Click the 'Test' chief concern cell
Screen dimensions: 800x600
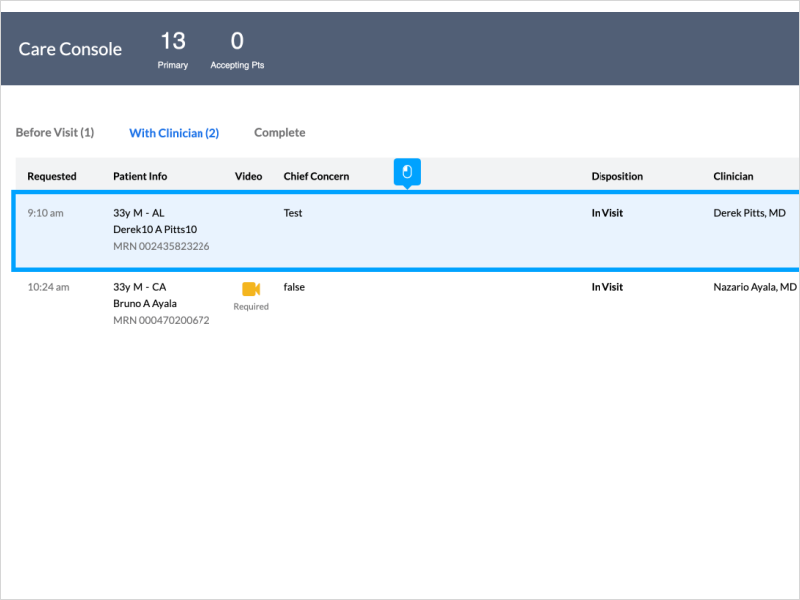click(293, 213)
